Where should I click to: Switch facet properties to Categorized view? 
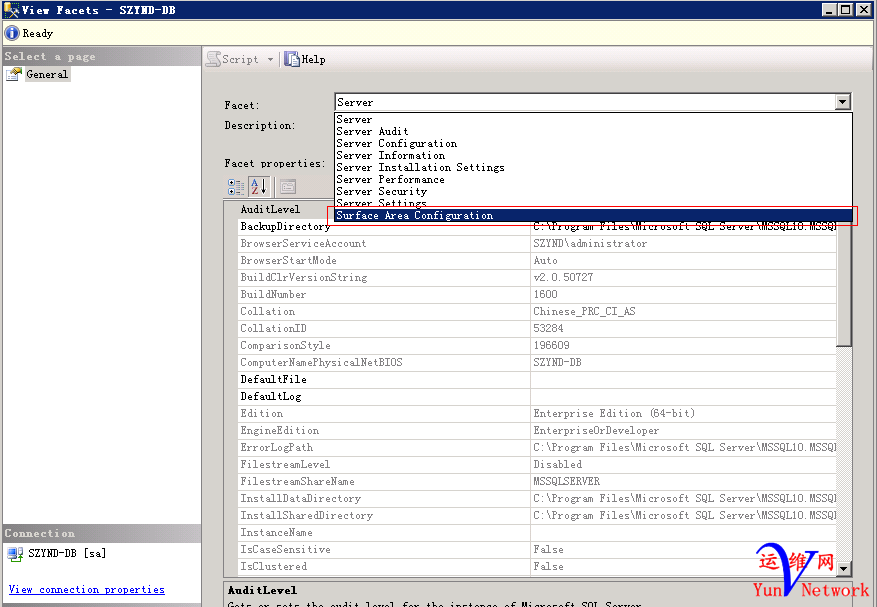click(x=236, y=187)
